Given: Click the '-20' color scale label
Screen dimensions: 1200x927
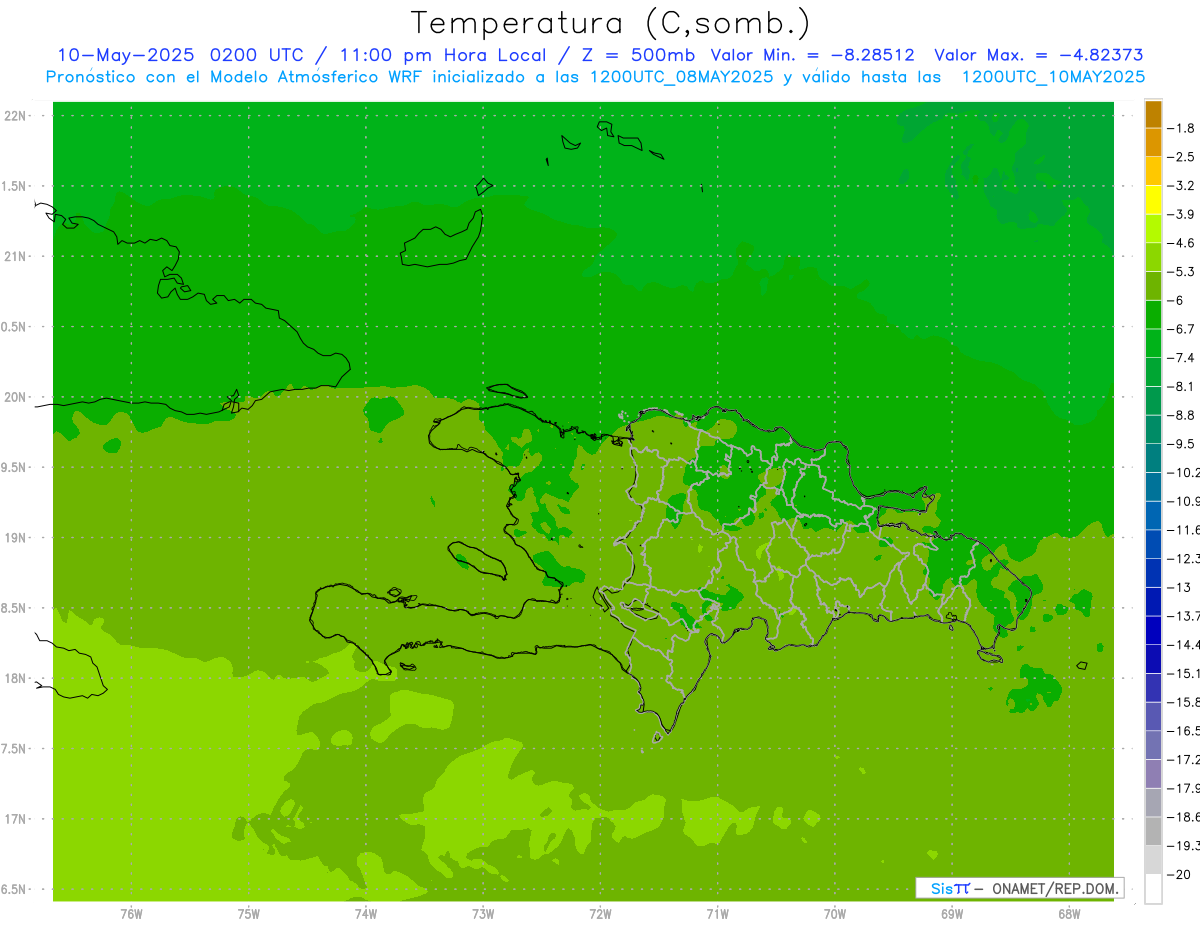Looking at the screenshot, I should 1180,875.
